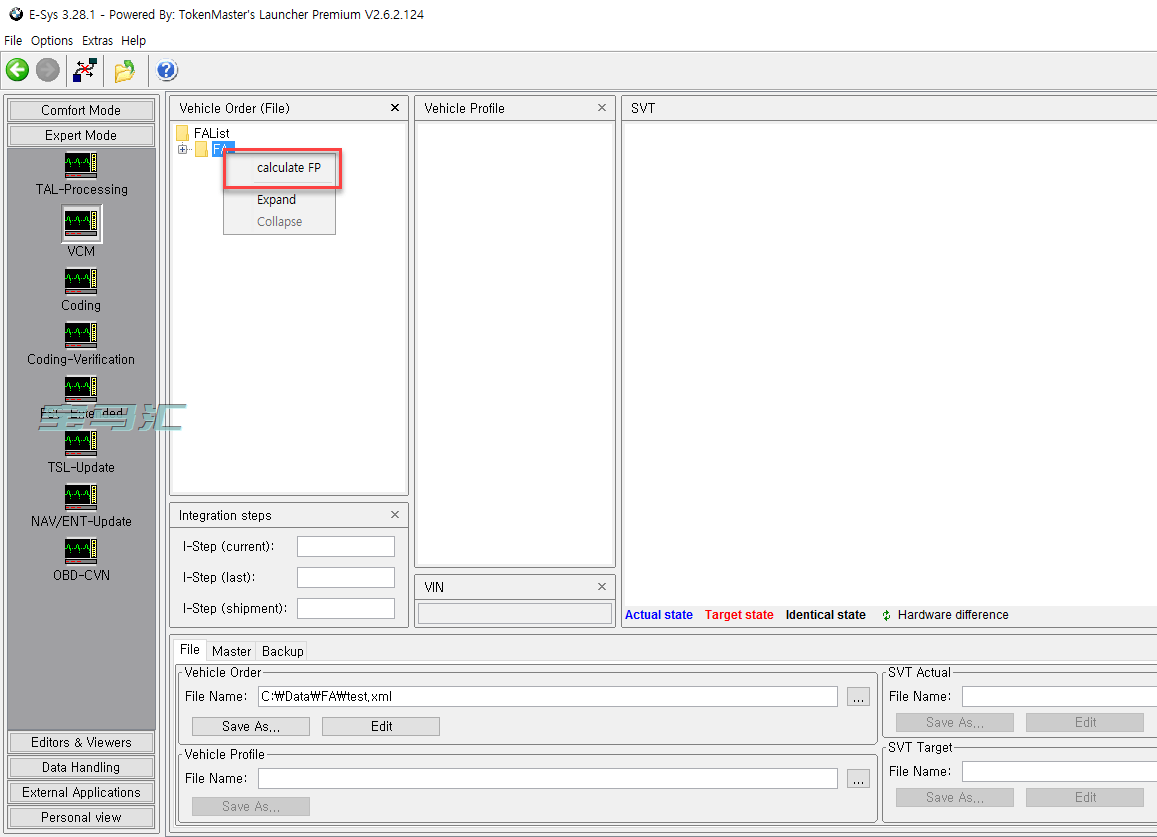Open the File menu
1157x837 pixels.
pos(13,41)
